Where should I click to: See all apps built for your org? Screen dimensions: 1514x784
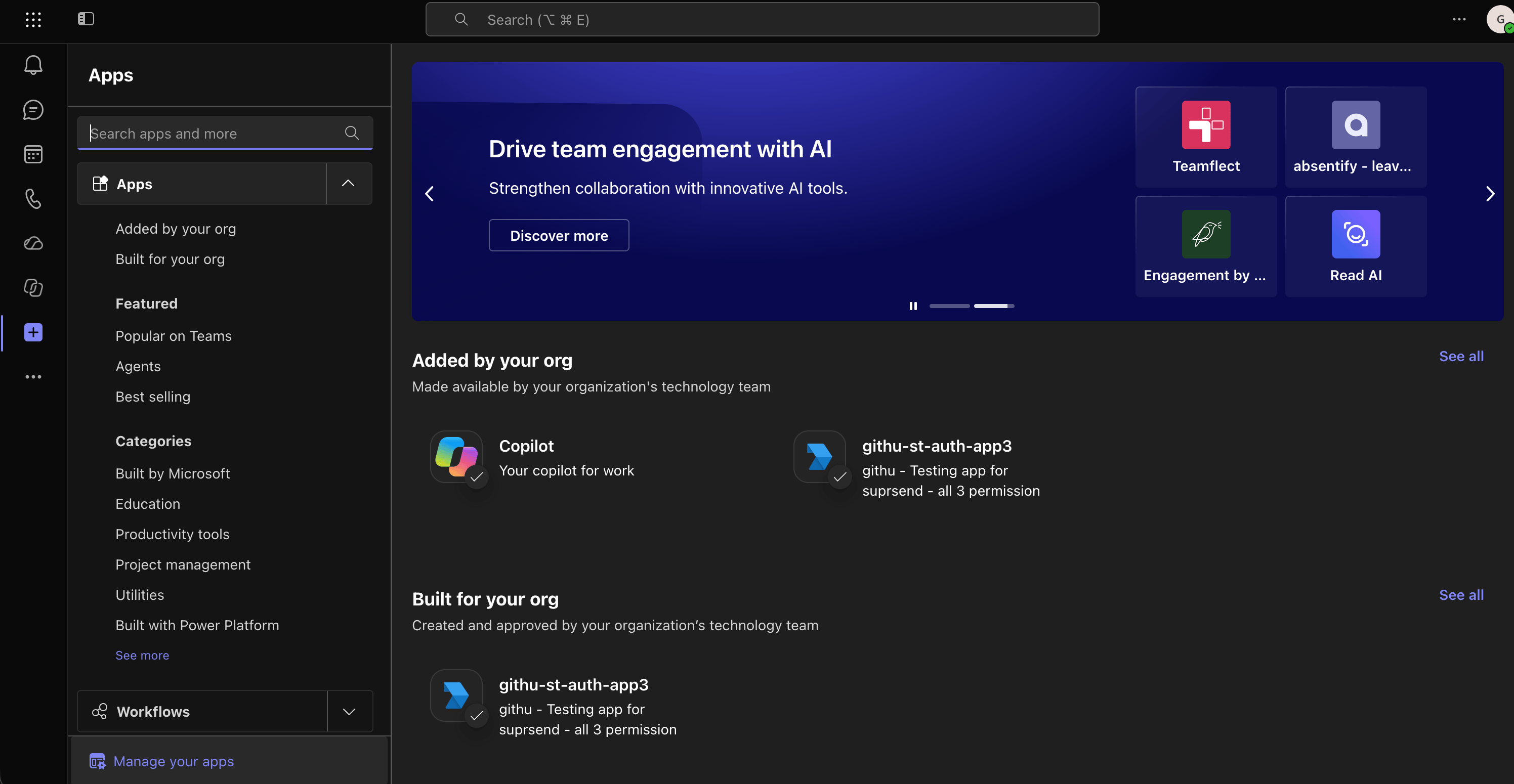pyautogui.click(x=1461, y=594)
